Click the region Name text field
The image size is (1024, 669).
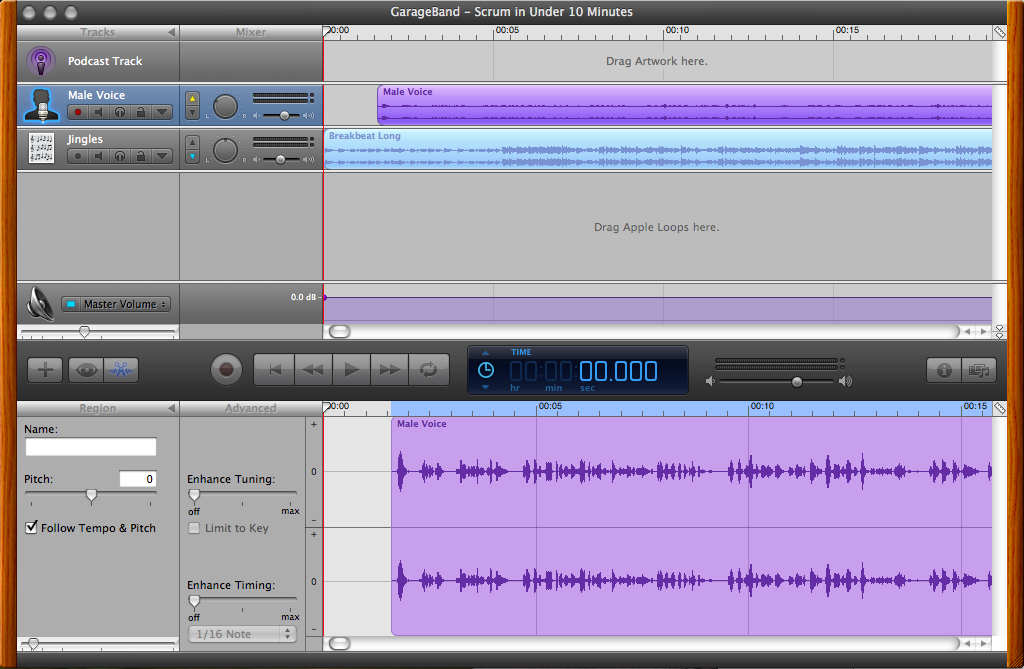91,447
